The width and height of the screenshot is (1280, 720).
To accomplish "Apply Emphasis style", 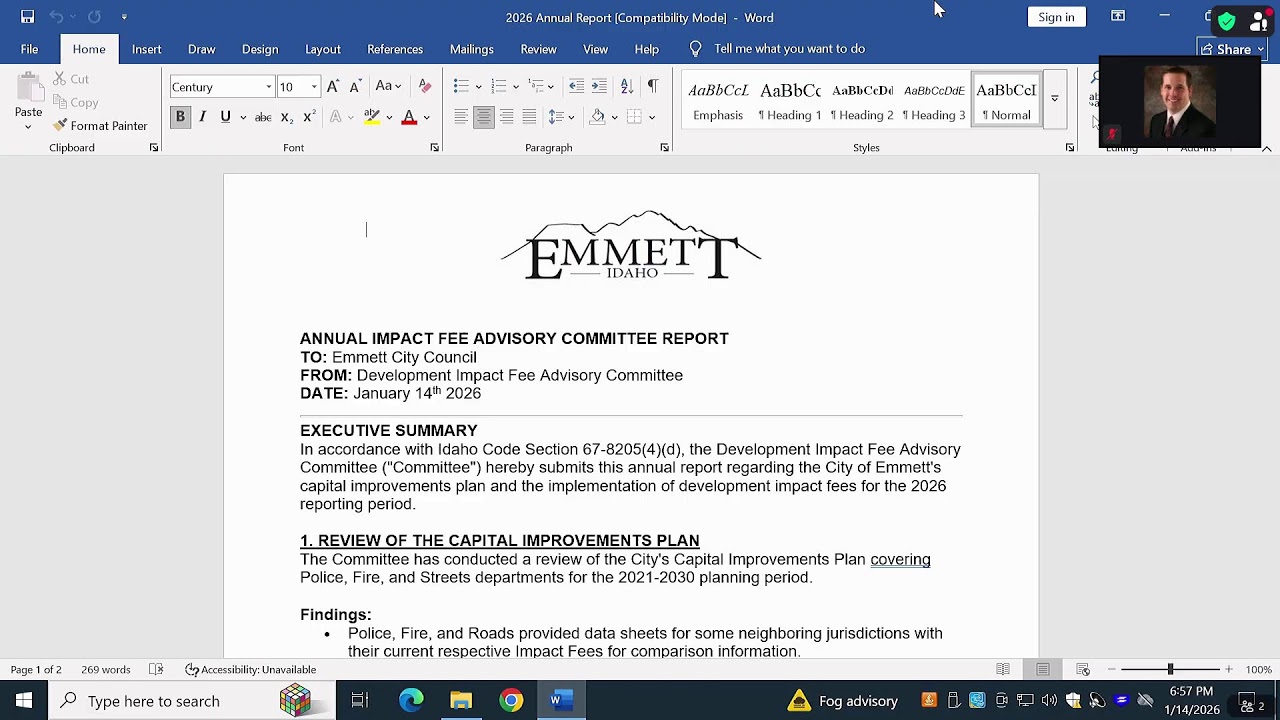I will point(718,100).
